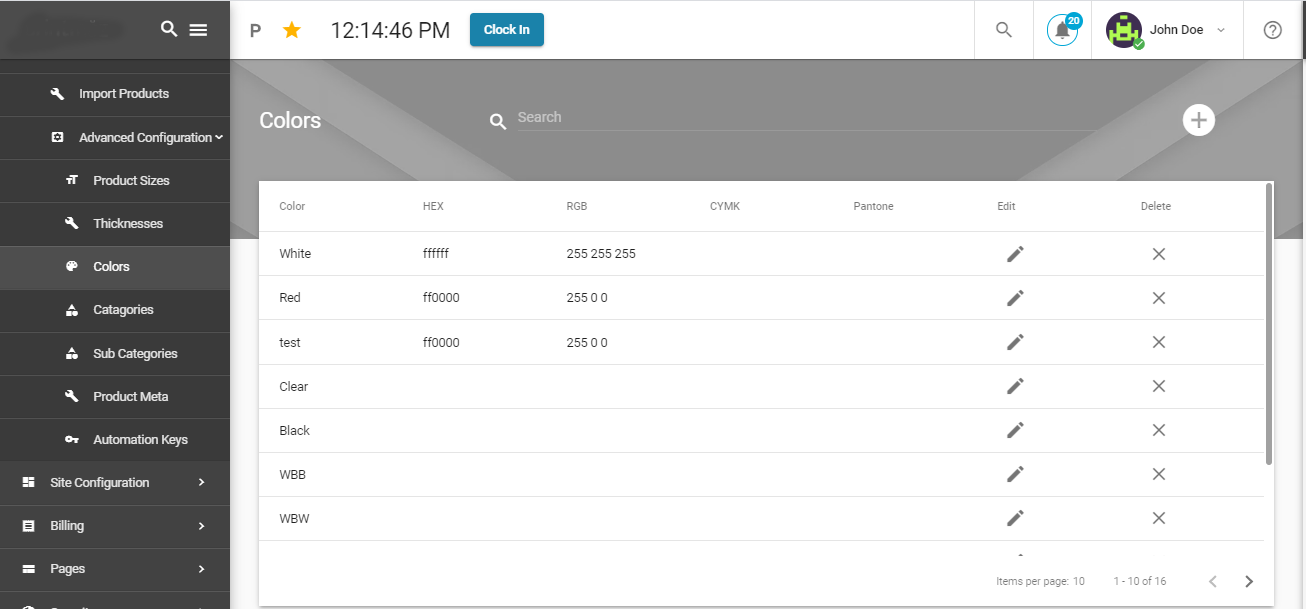Edit the Clear color row
Screen dimensions: 1306x609
[x=1015, y=386]
